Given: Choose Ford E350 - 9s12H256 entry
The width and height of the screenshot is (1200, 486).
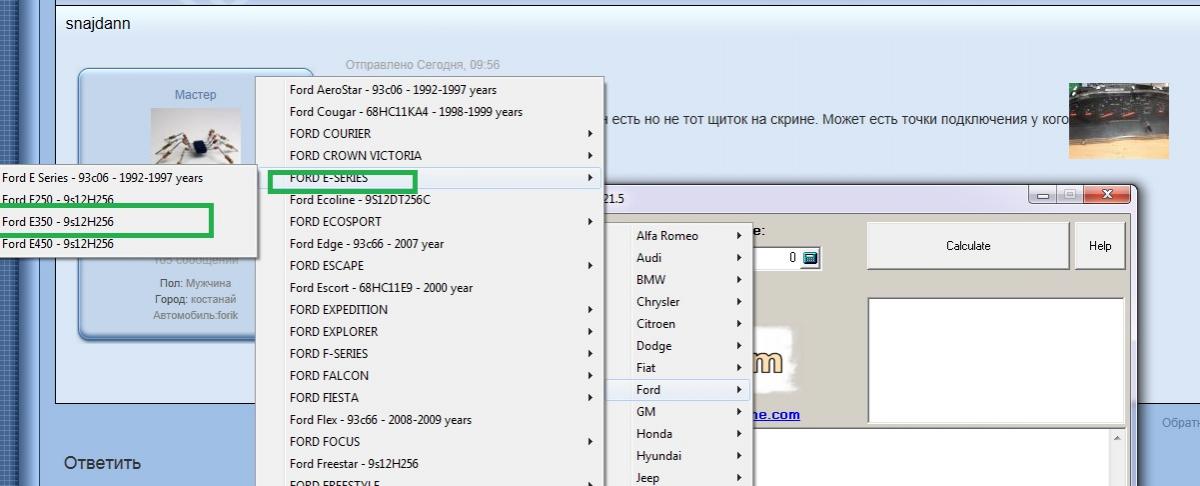Looking at the screenshot, I should 128,222.
